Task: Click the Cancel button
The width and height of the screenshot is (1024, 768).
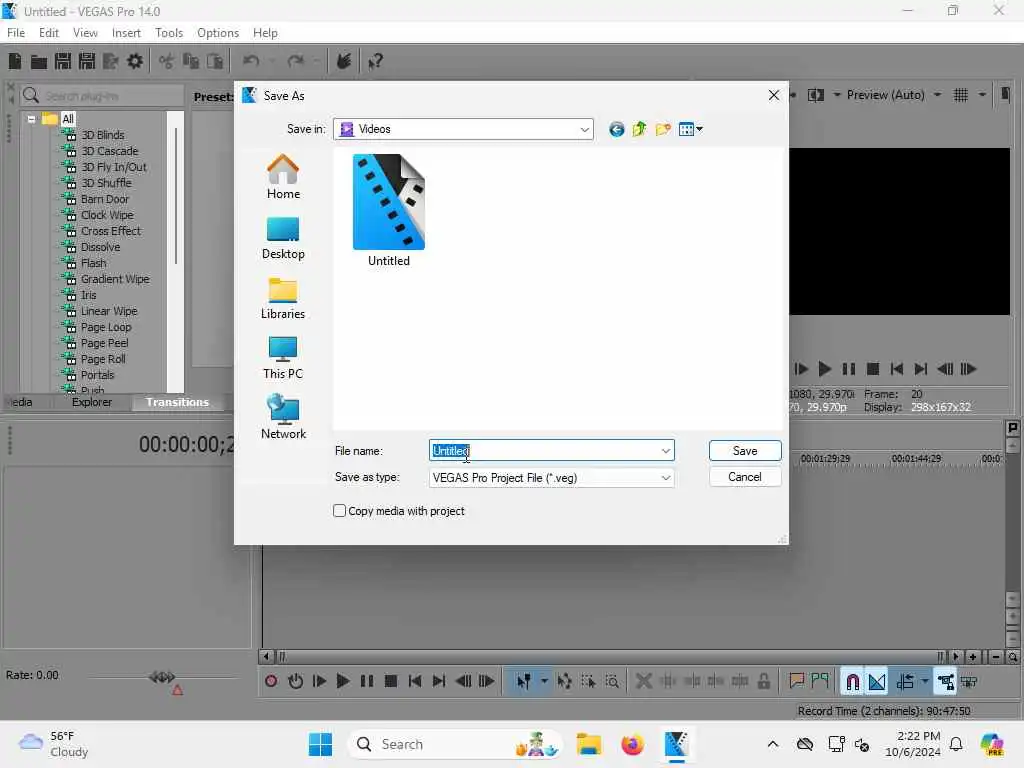Action: (x=744, y=477)
